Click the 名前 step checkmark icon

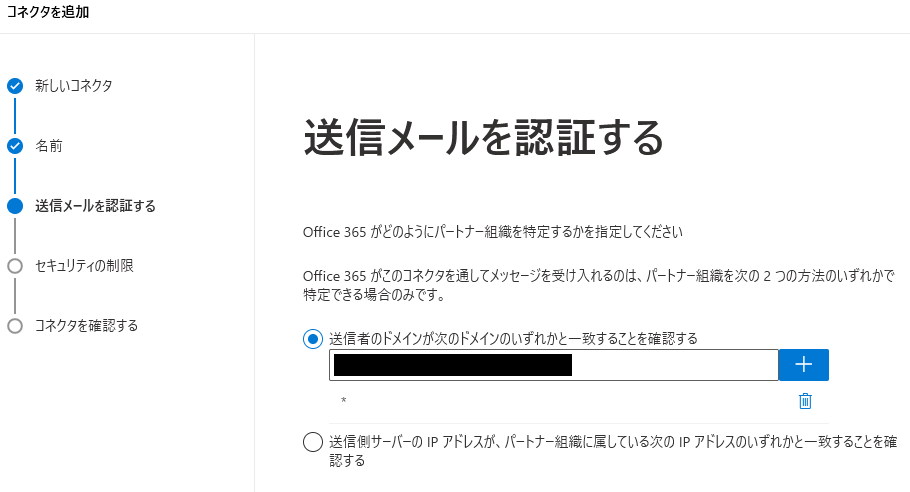(x=15, y=146)
